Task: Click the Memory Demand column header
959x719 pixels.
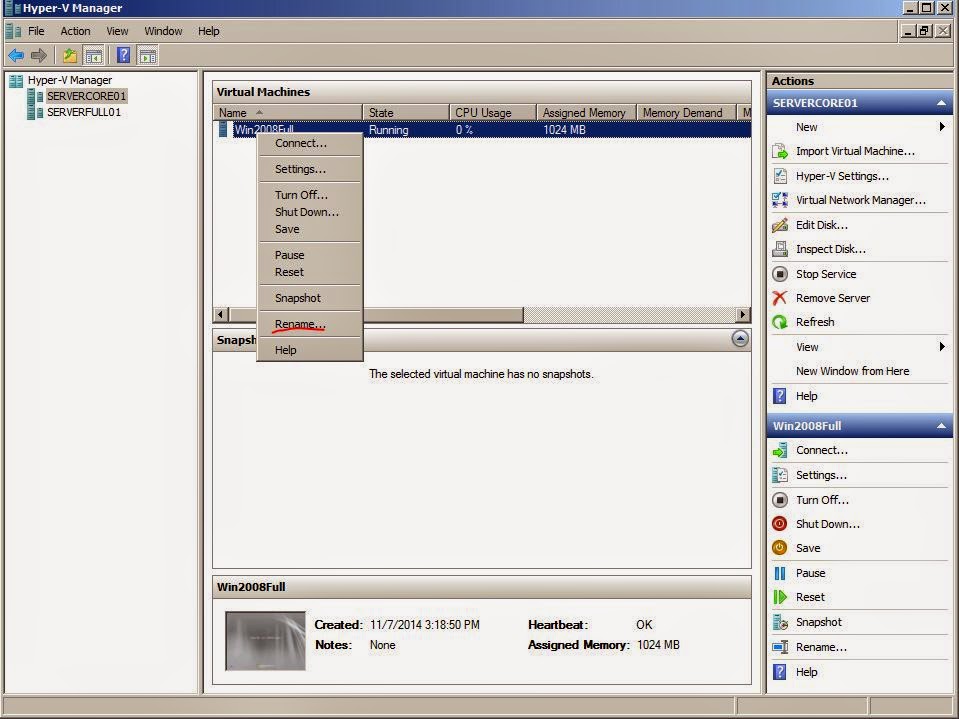Action: tap(686, 112)
